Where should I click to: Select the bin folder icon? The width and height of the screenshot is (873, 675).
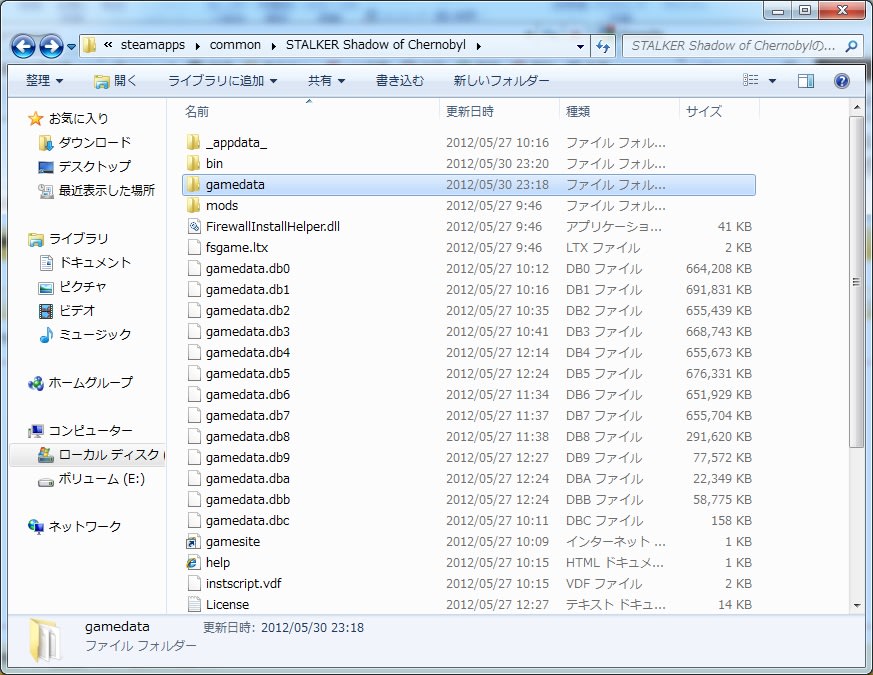coord(193,163)
